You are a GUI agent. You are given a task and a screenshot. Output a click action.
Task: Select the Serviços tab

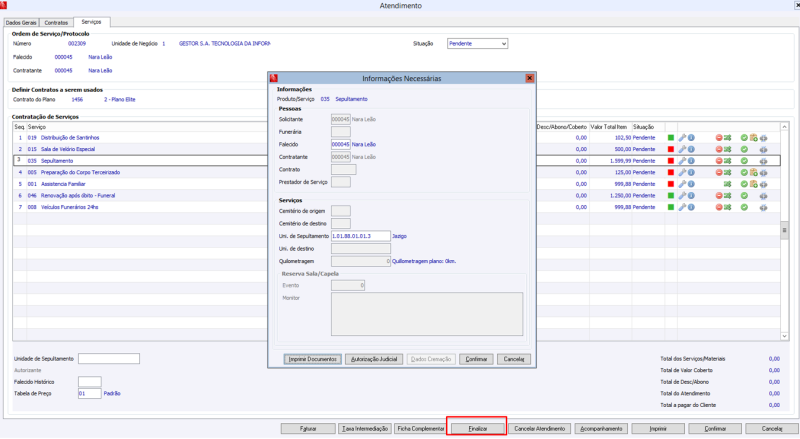[x=91, y=22]
